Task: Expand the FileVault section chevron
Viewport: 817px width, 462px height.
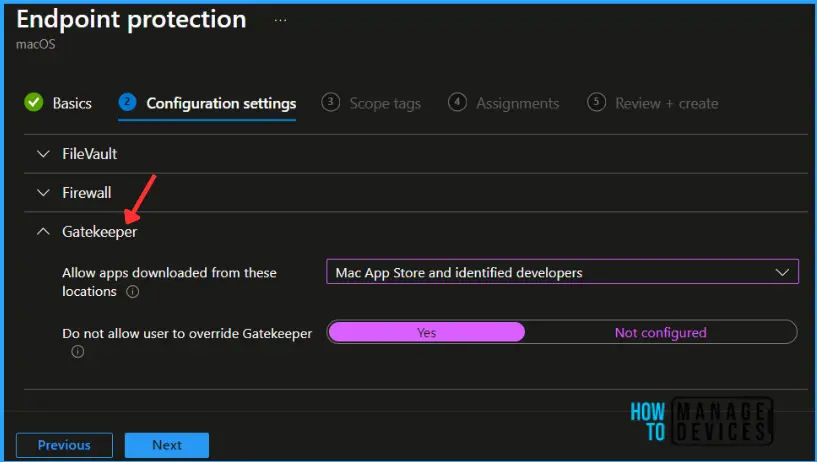Action: 43,154
